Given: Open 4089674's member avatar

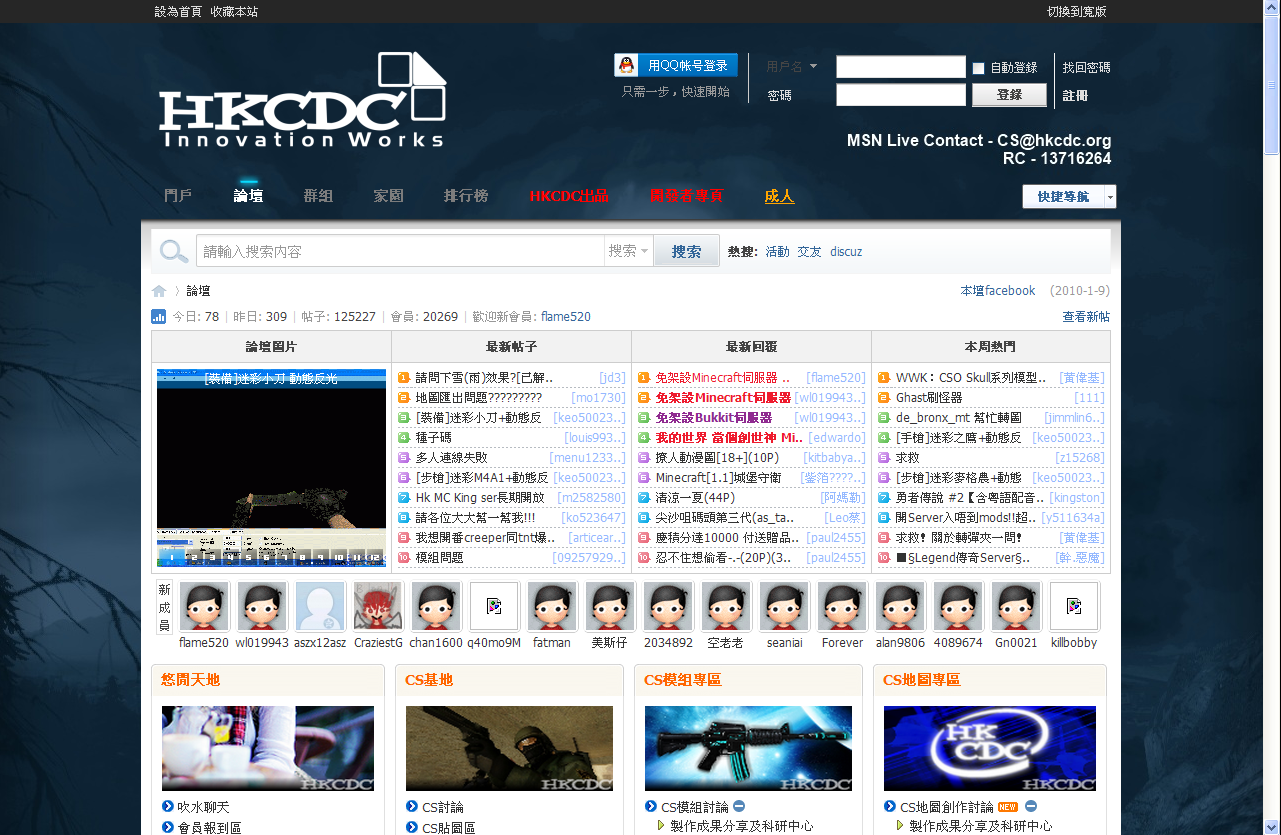Looking at the screenshot, I should [x=958, y=607].
